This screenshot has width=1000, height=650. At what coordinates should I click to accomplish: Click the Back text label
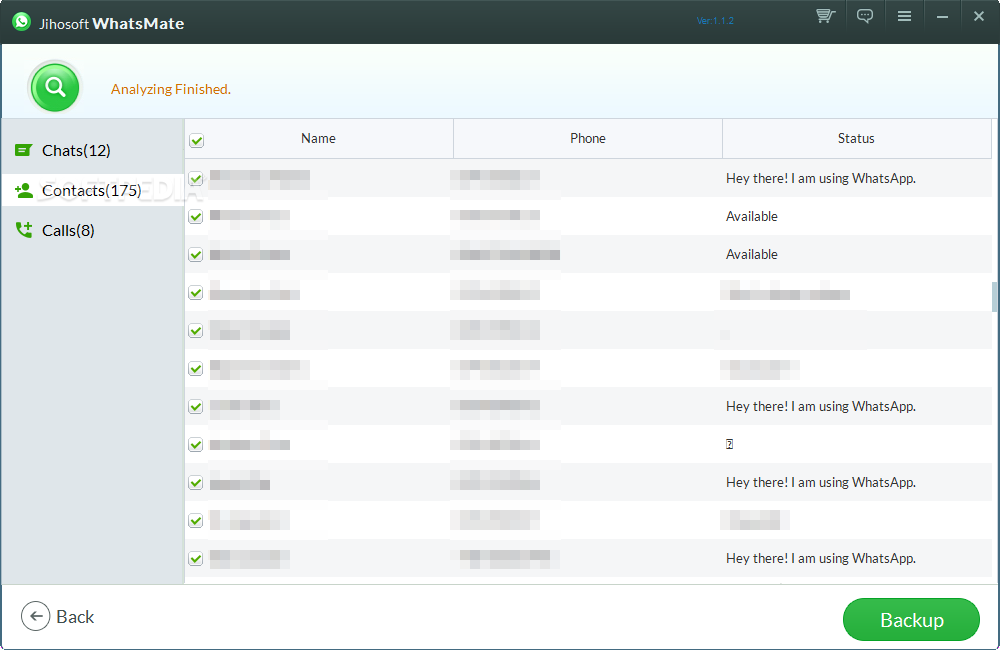(x=75, y=617)
